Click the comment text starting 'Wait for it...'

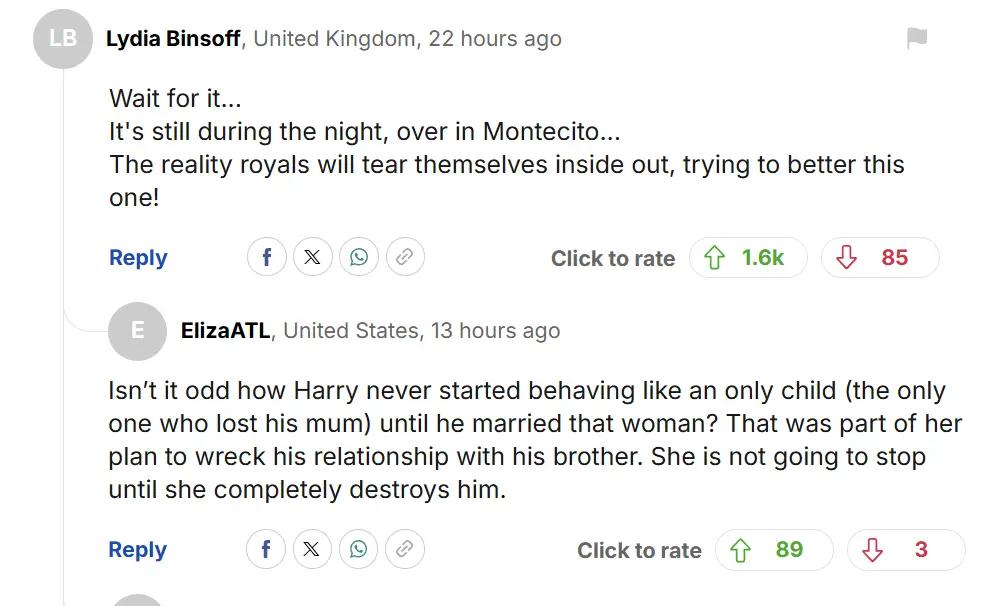175,100
